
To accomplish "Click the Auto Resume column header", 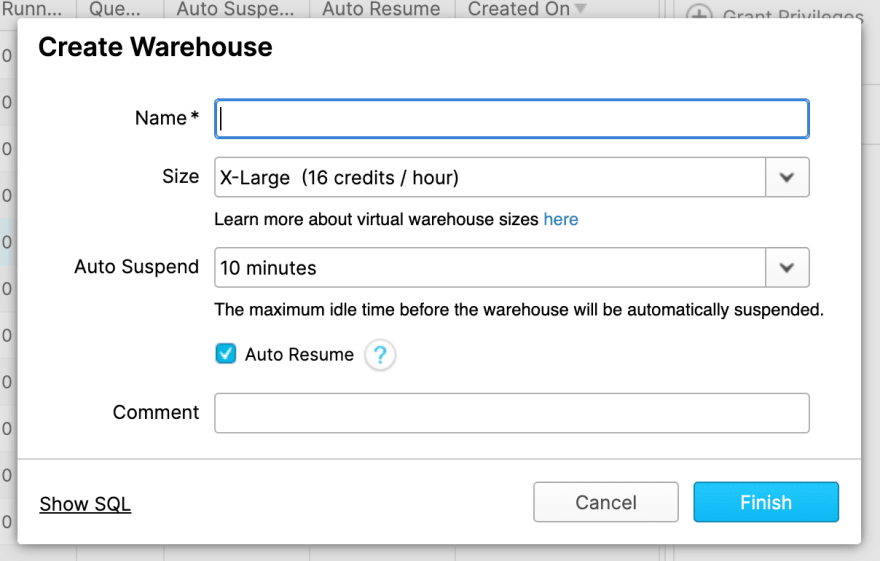I will coord(381,9).
